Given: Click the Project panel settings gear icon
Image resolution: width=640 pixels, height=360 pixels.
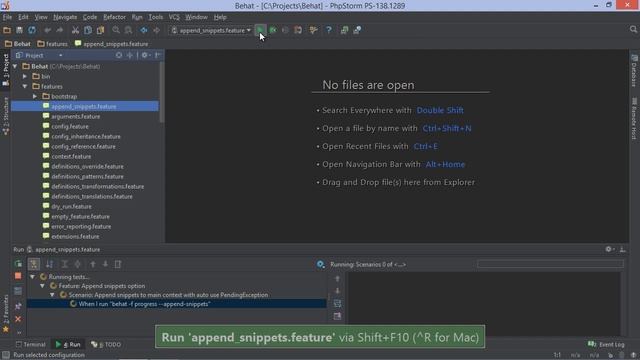Looking at the screenshot, I should click(145, 55).
